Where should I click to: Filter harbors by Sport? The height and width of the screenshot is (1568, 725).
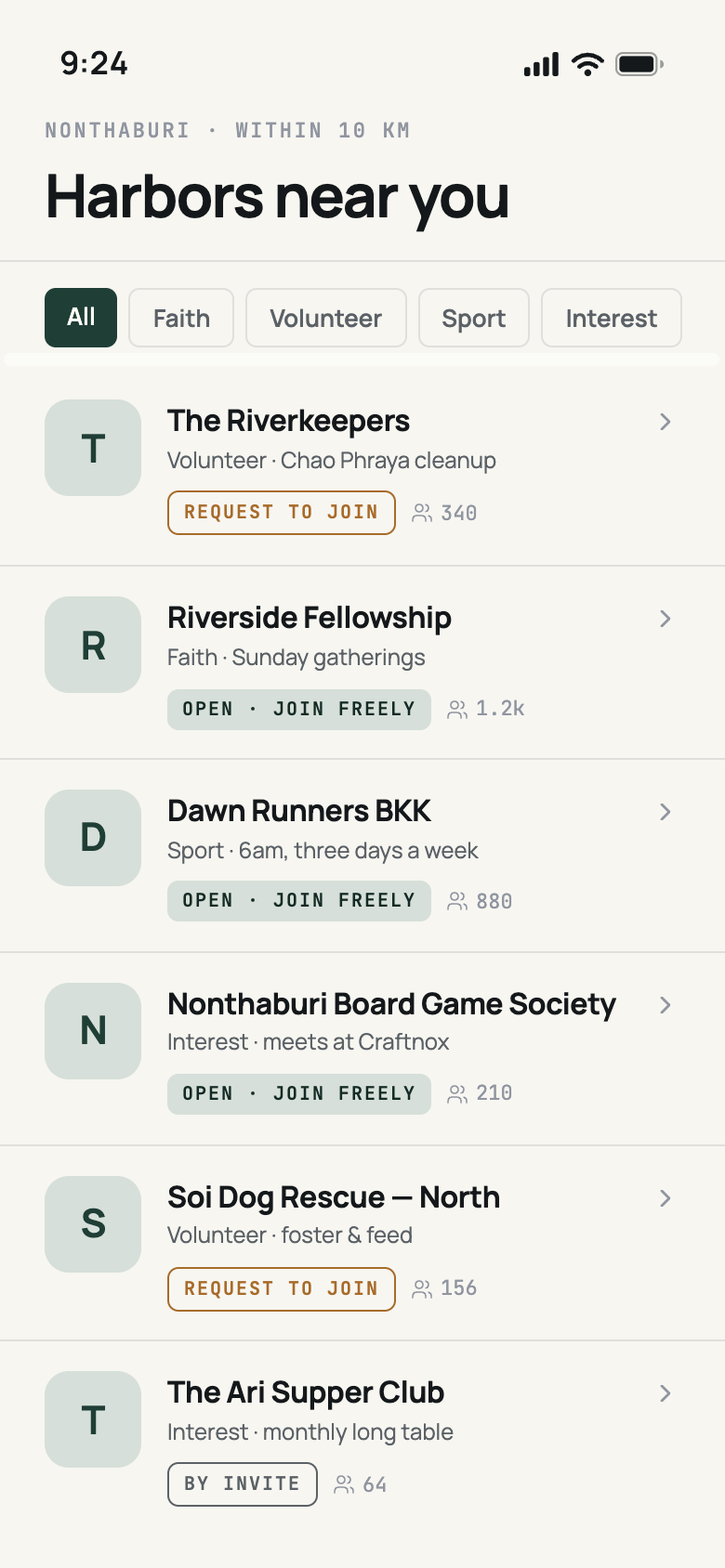[x=474, y=318]
